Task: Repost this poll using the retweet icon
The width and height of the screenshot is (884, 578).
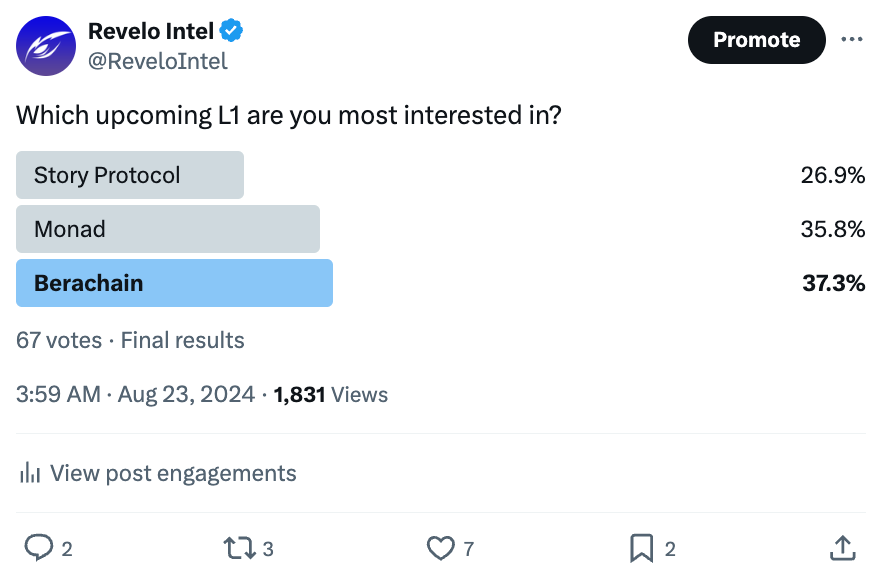Action: (240, 548)
